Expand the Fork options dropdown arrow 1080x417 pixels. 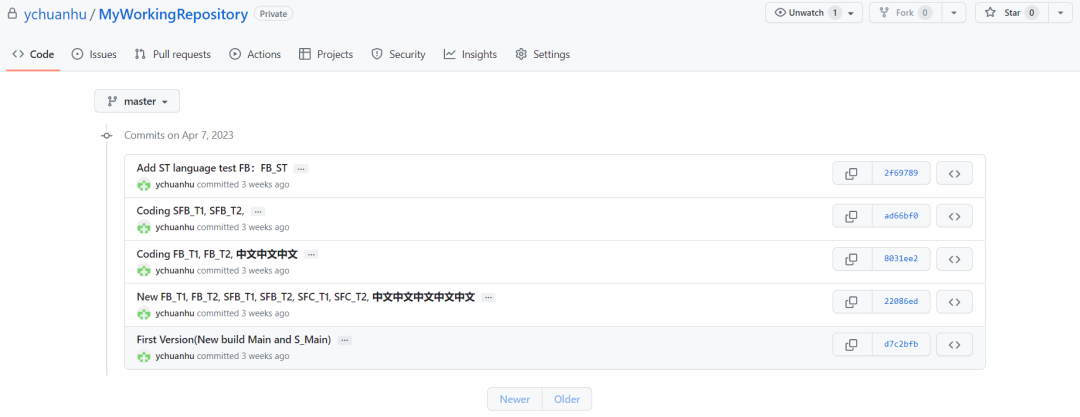pyautogui.click(x=956, y=13)
